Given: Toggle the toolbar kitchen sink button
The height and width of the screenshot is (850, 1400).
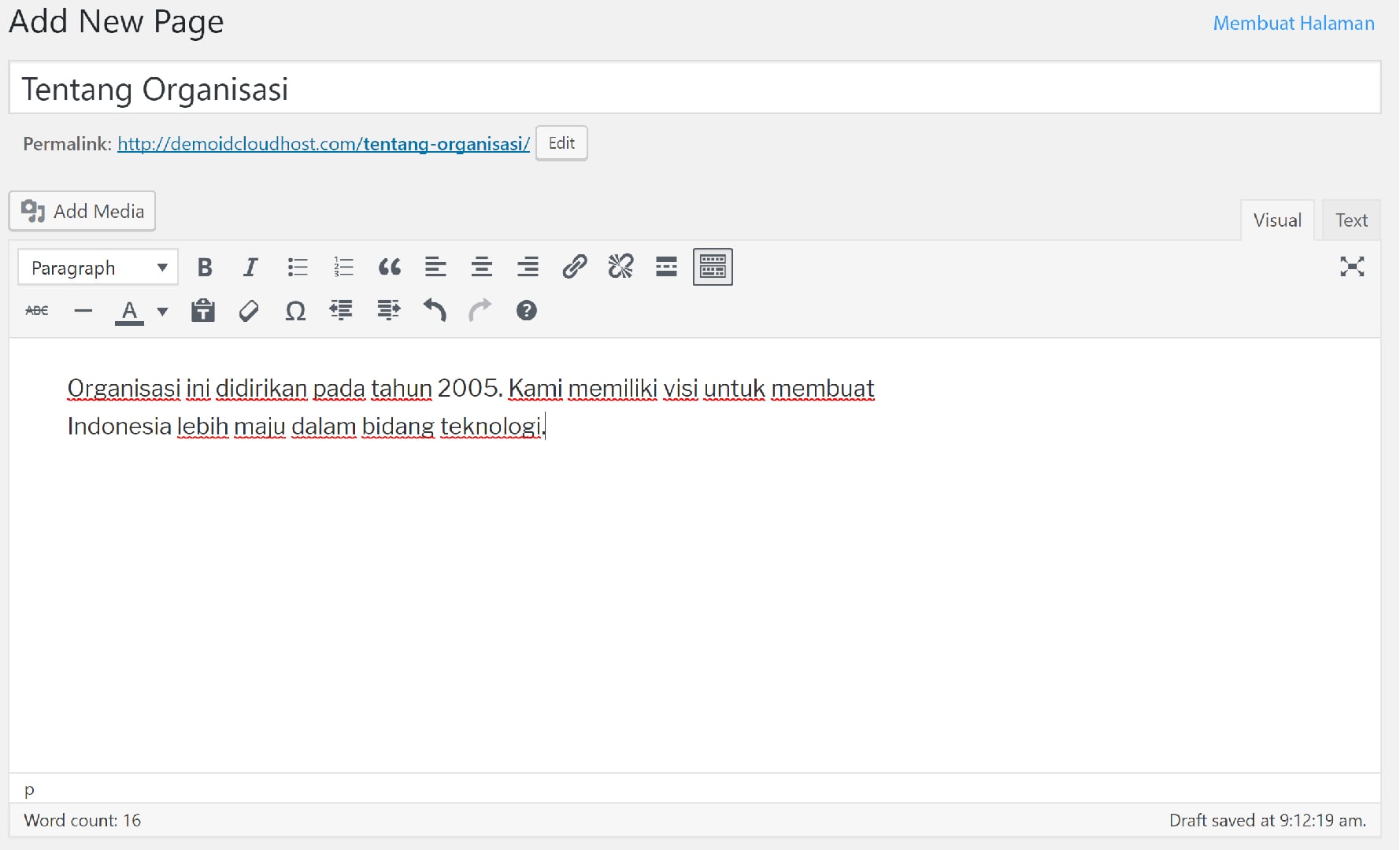Looking at the screenshot, I should [713, 267].
